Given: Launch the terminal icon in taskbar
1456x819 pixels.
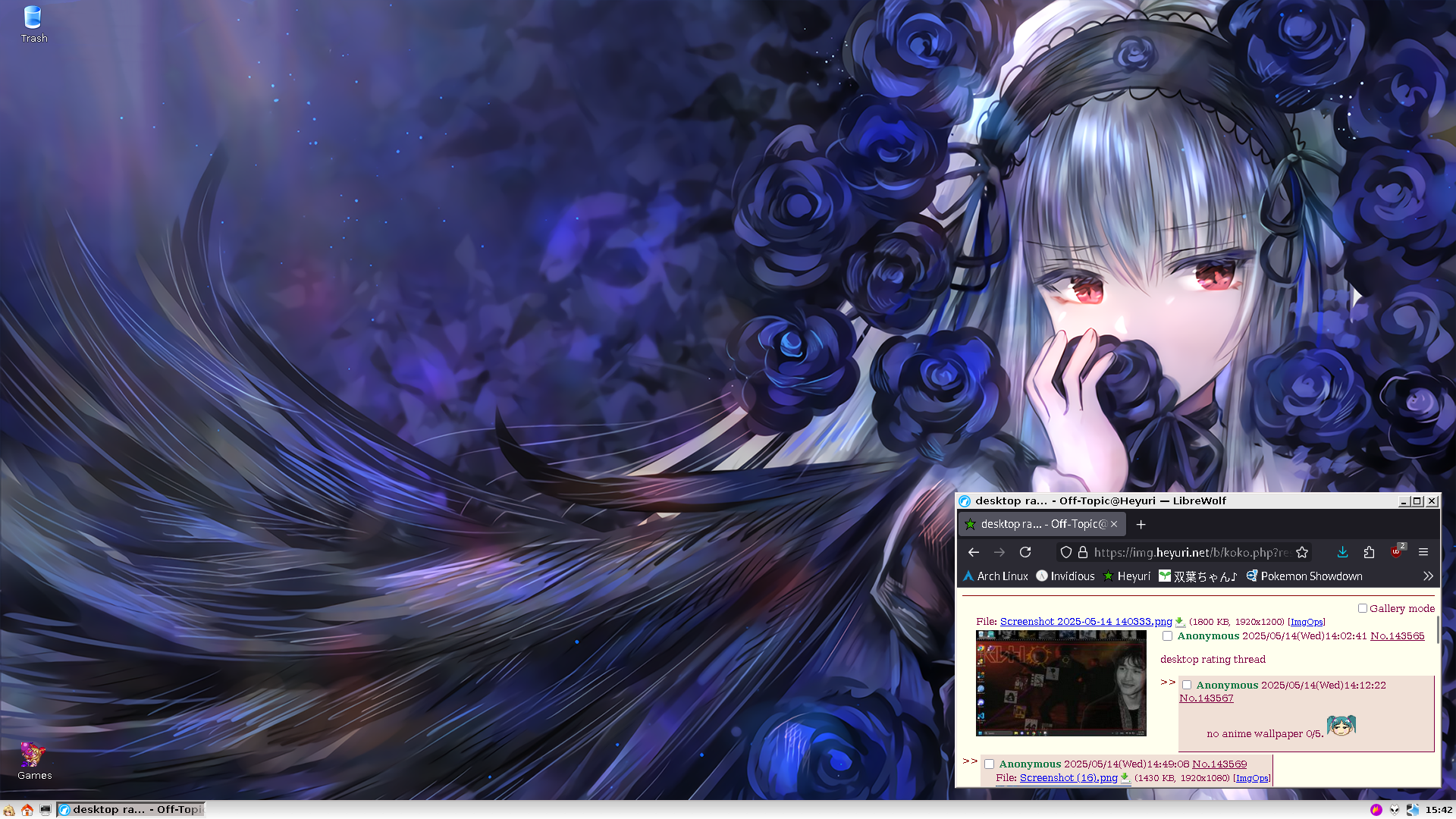Looking at the screenshot, I should 45,810.
